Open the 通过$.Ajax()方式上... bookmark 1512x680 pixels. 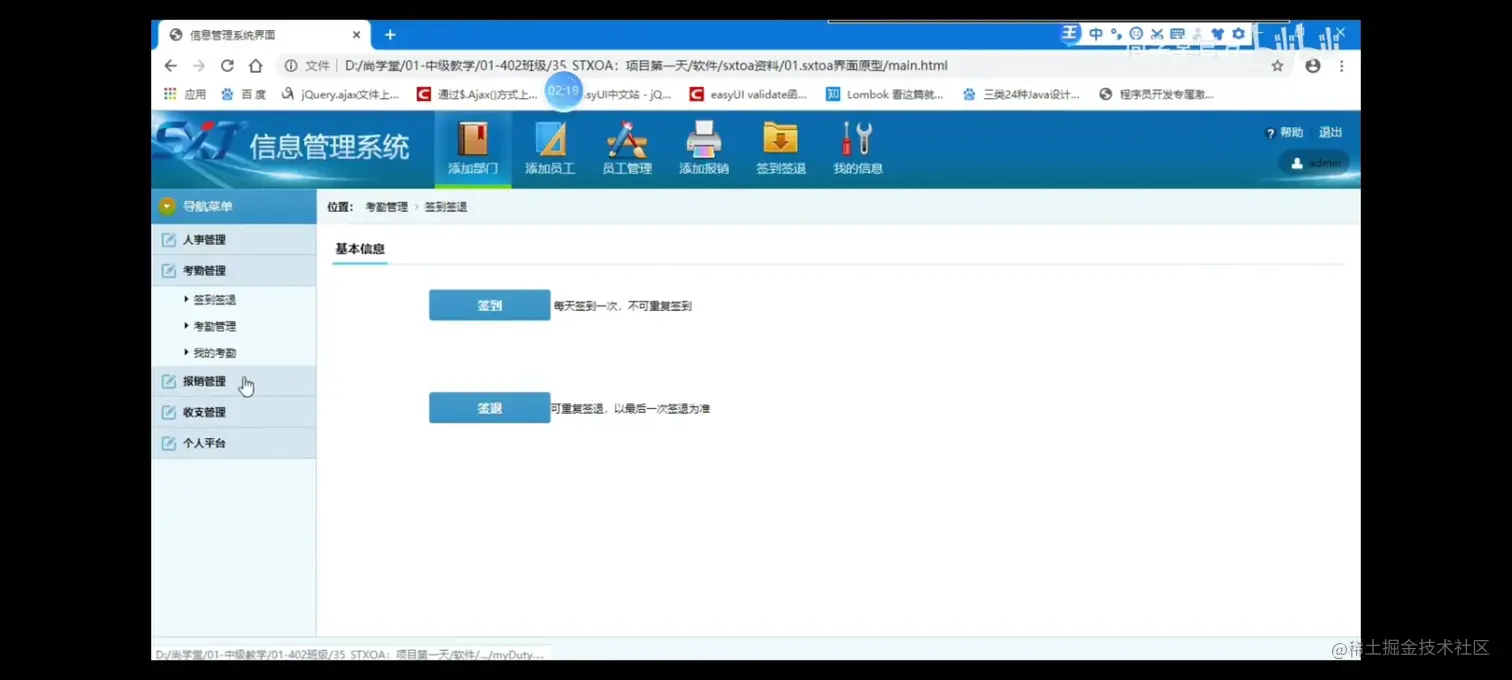(477, 94)
